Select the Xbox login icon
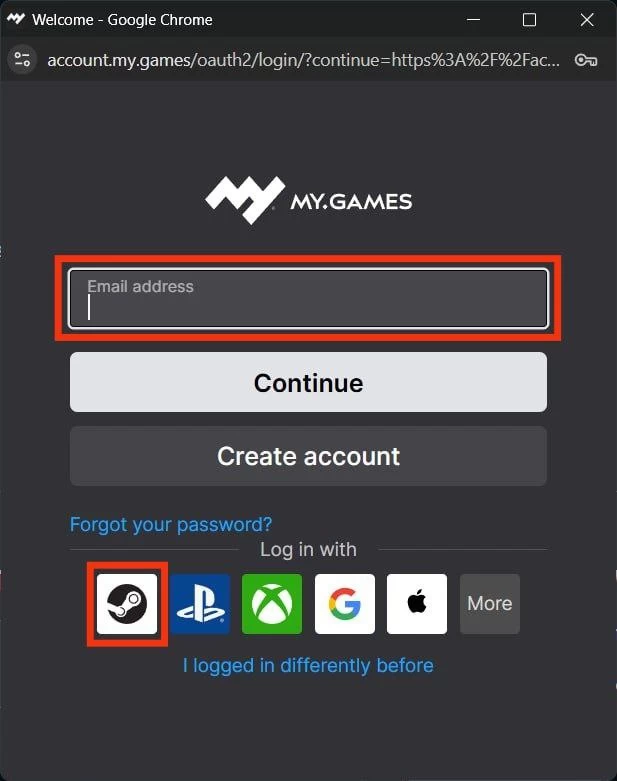The height and width of the screenshot is (781, 617). click(272, 604)
